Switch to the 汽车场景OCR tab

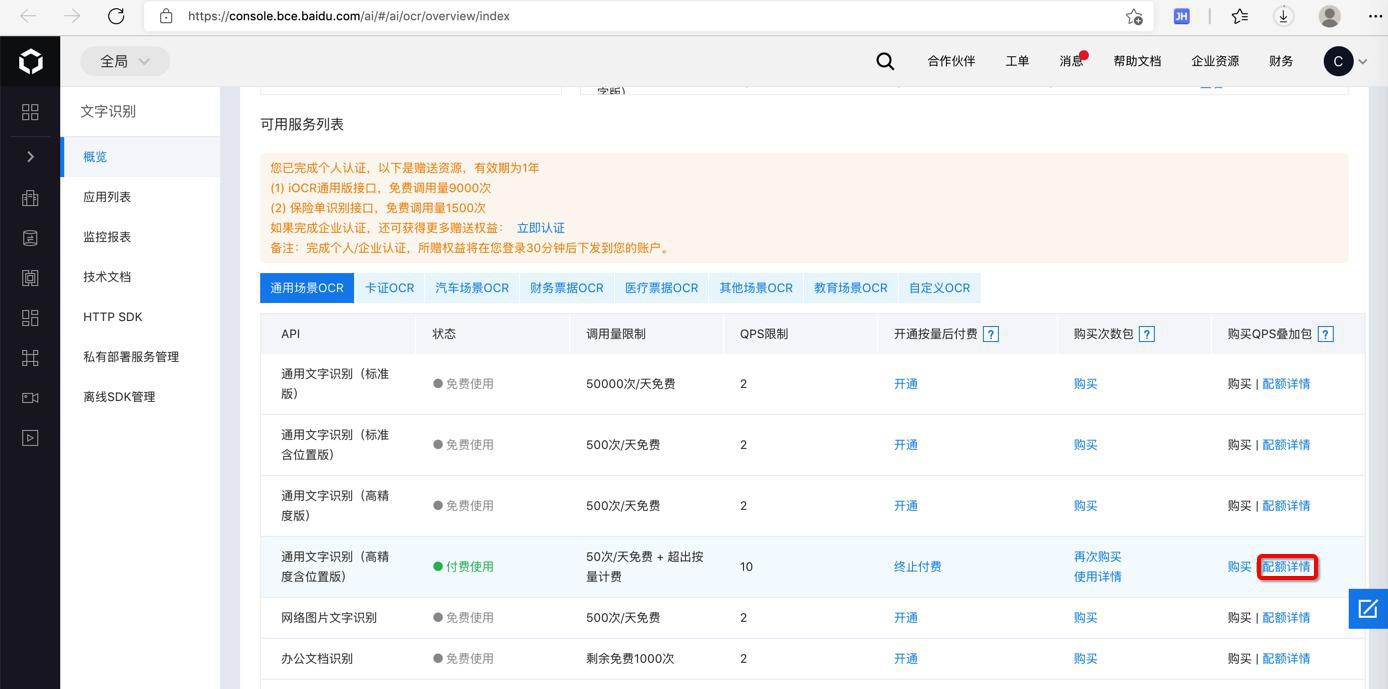tap(472, 288)
